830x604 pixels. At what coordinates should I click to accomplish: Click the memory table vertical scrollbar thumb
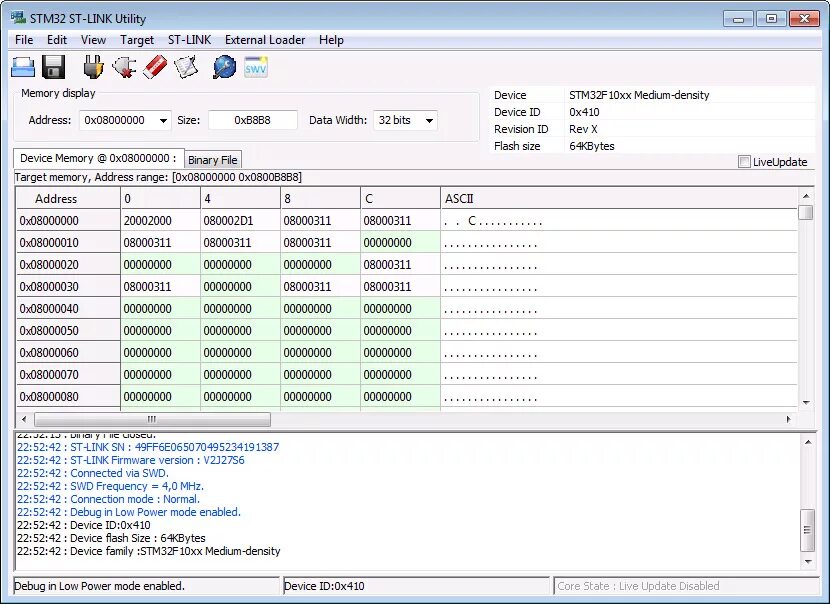806,212
